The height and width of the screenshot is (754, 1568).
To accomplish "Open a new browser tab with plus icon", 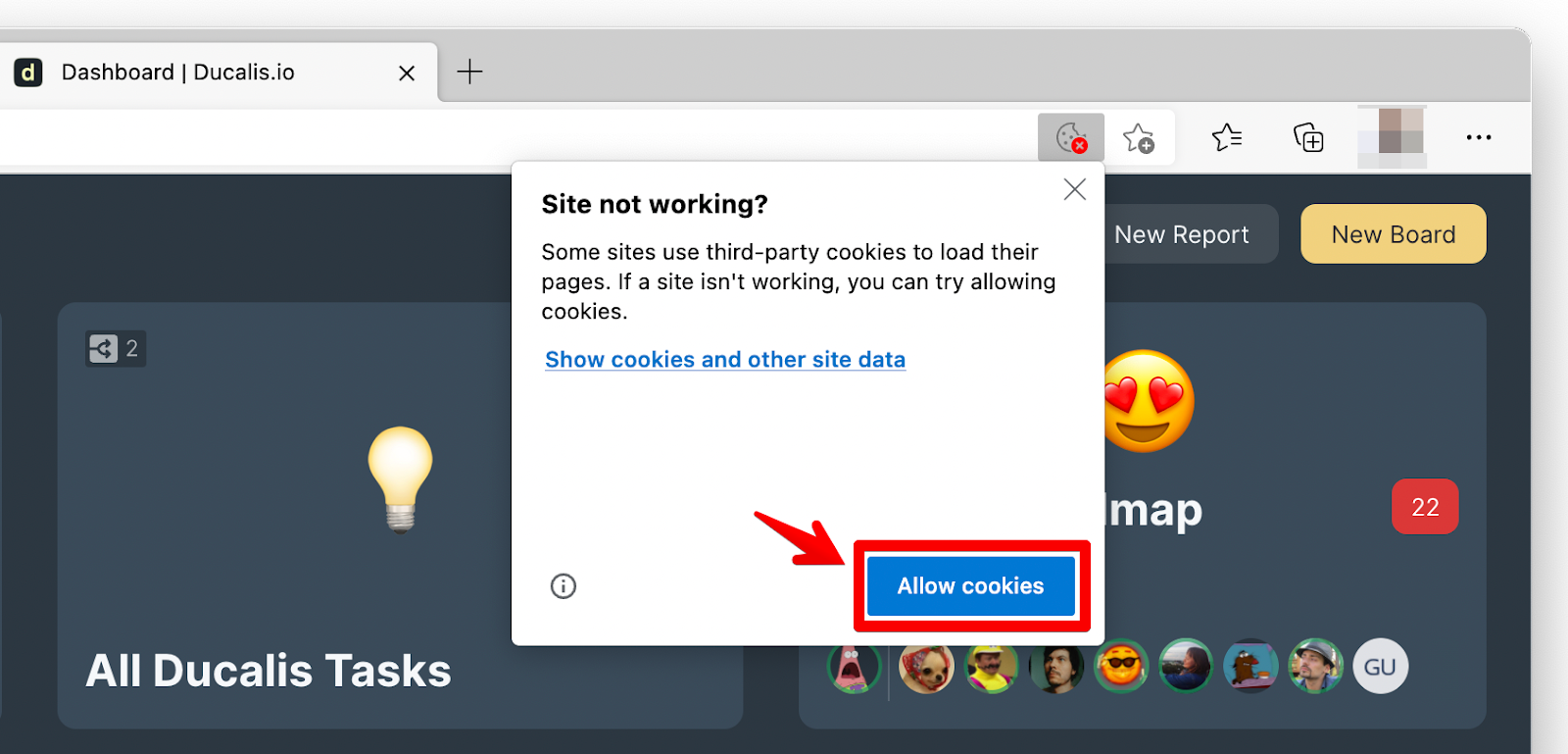I will (x=469, y=72).
